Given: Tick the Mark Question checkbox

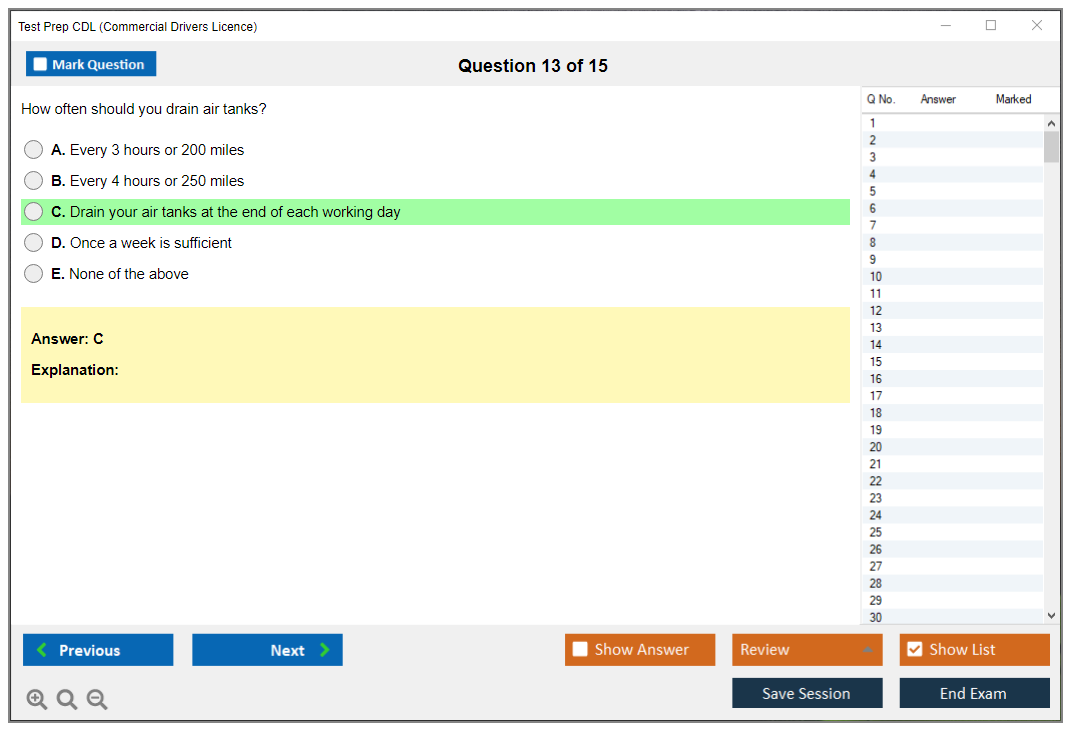Looking at the screenshot, I should pyautogui.click(x=41, y=64).
